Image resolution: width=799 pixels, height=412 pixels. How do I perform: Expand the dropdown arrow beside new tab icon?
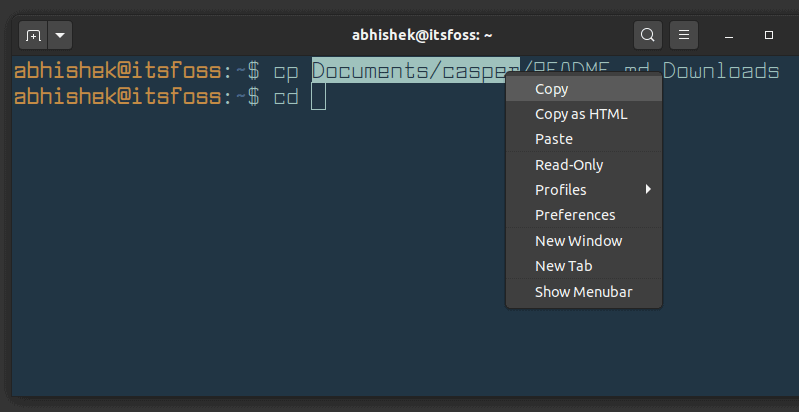click(x=60, y=36)
